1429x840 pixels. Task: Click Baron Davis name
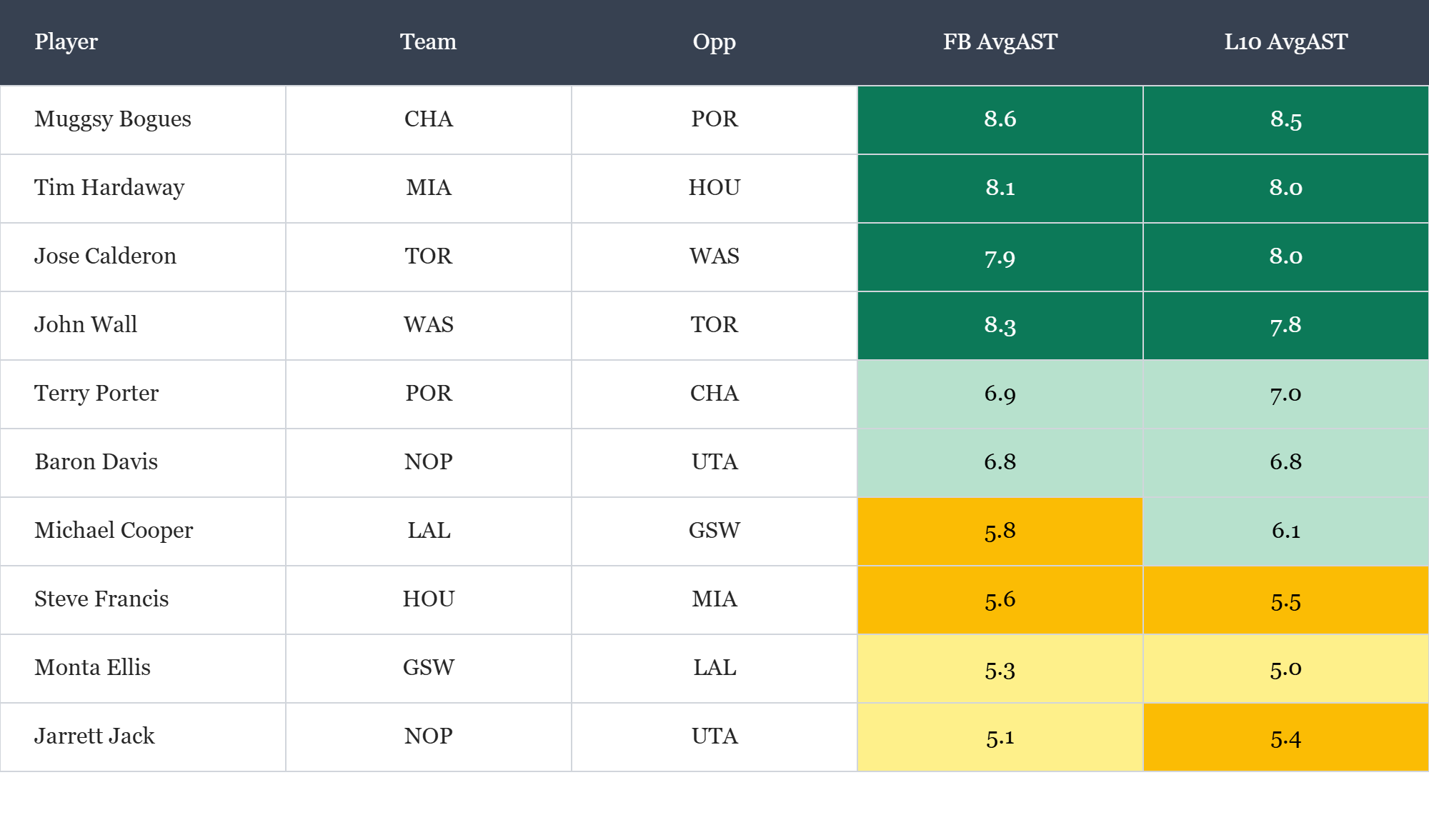(x=96, y=462)
